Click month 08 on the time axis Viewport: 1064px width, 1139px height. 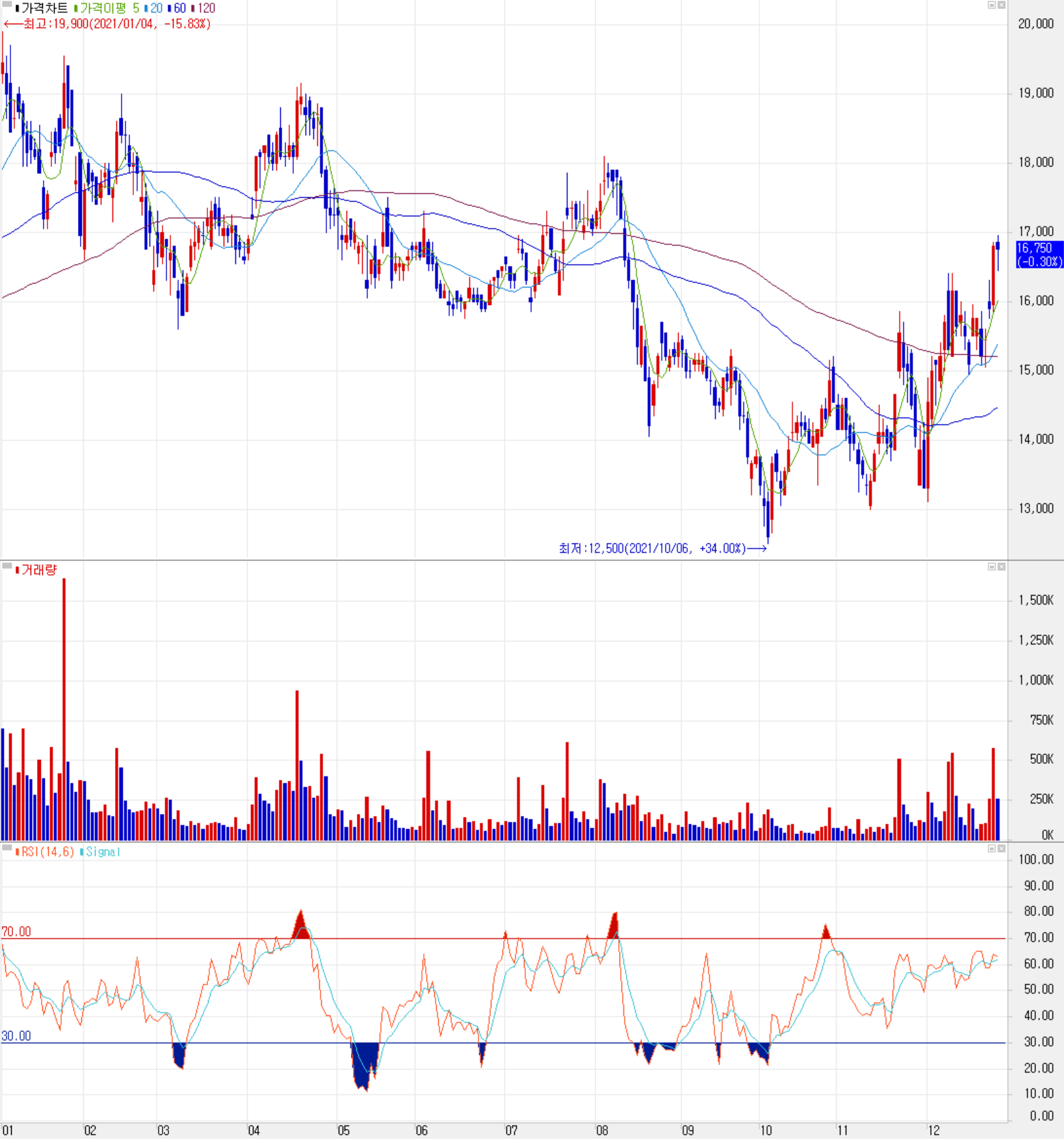click(602, 1131)
